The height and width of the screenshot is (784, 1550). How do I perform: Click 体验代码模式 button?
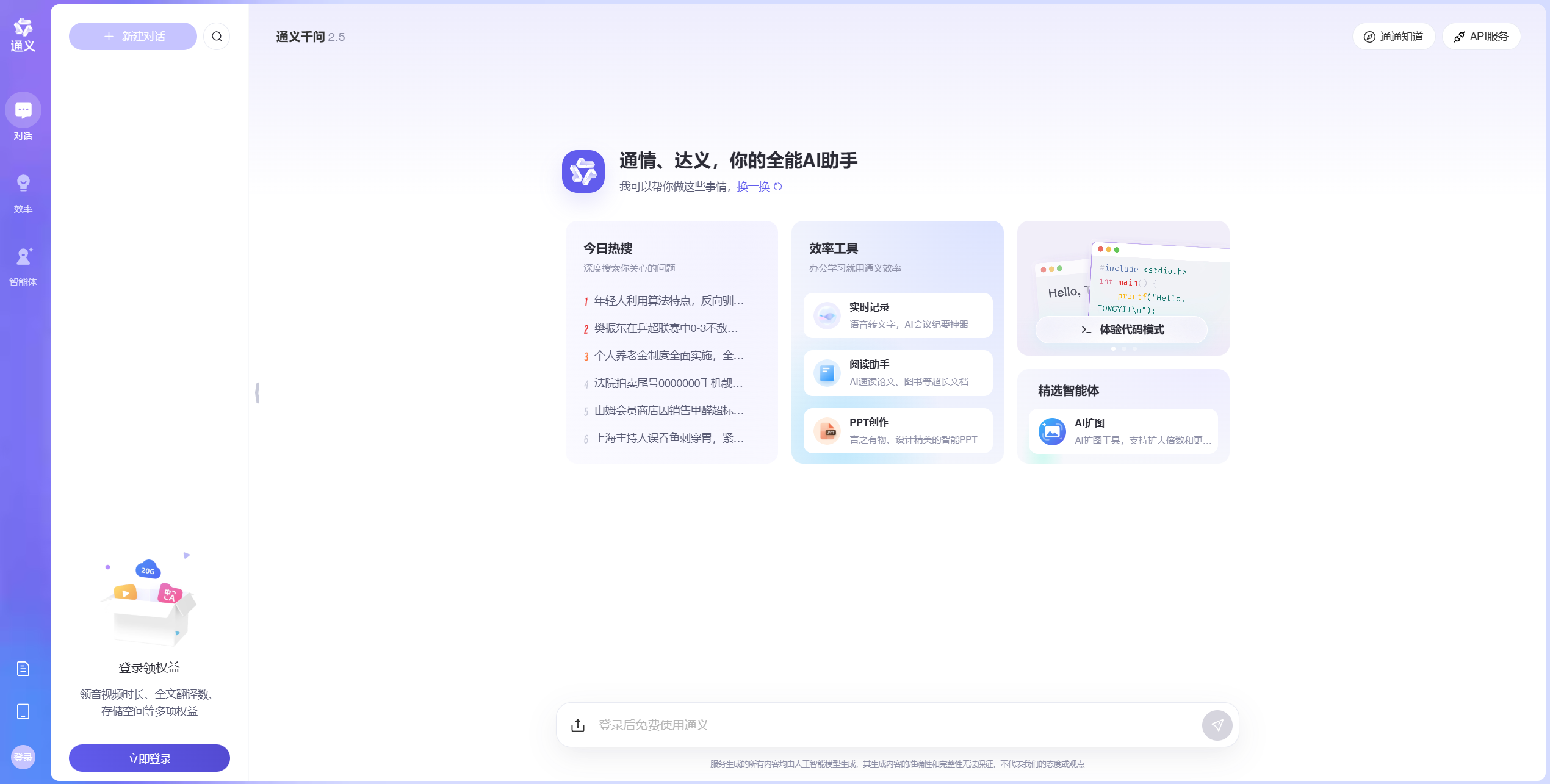pos(1121,329)
